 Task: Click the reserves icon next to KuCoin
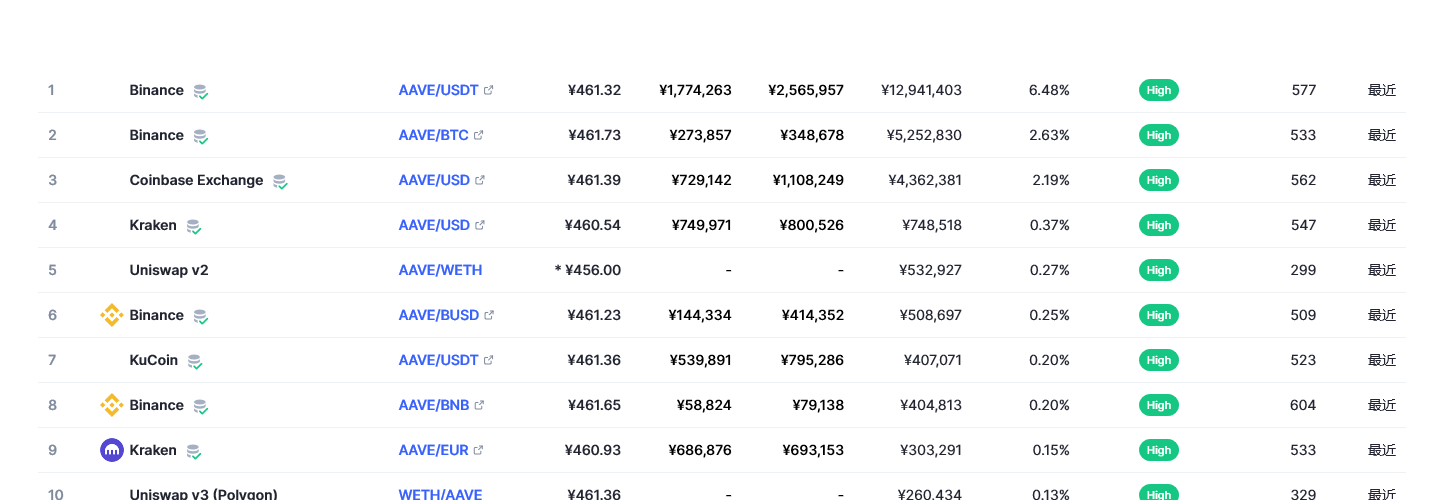pyautogui.click(x=195, y=361)
